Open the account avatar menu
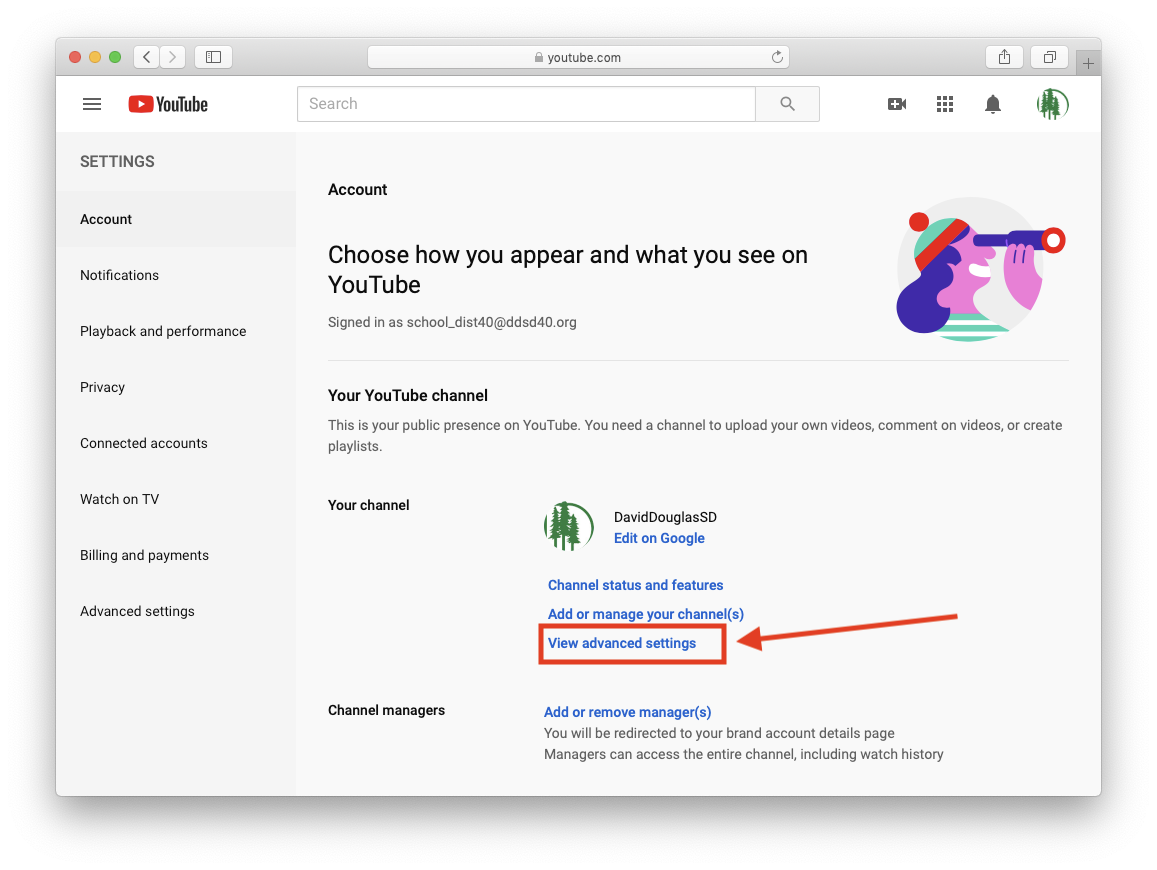This screenshot has width=1157, height=870. click(x=1051, y=104)
